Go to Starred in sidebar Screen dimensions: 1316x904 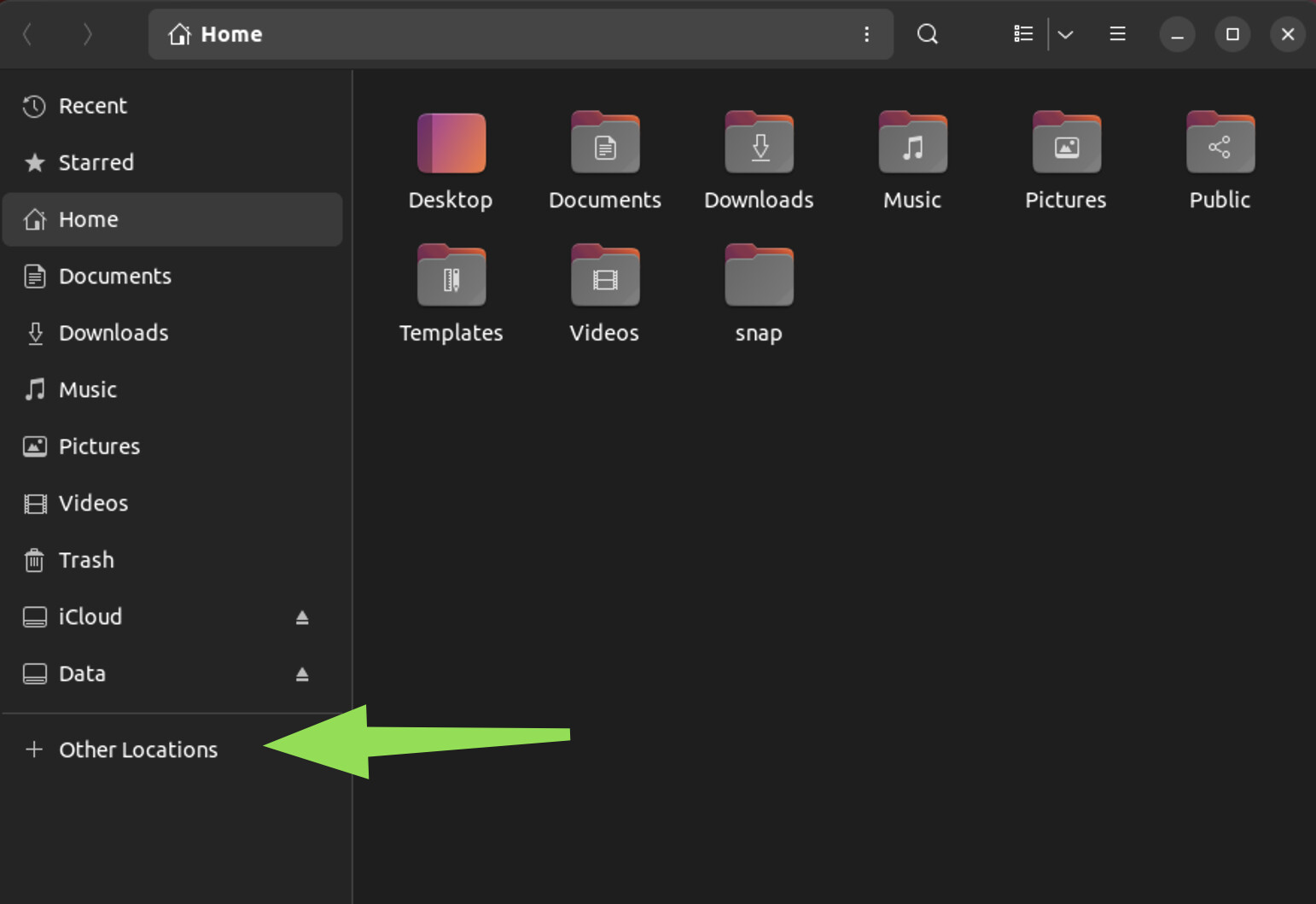[x=96, y=162]
